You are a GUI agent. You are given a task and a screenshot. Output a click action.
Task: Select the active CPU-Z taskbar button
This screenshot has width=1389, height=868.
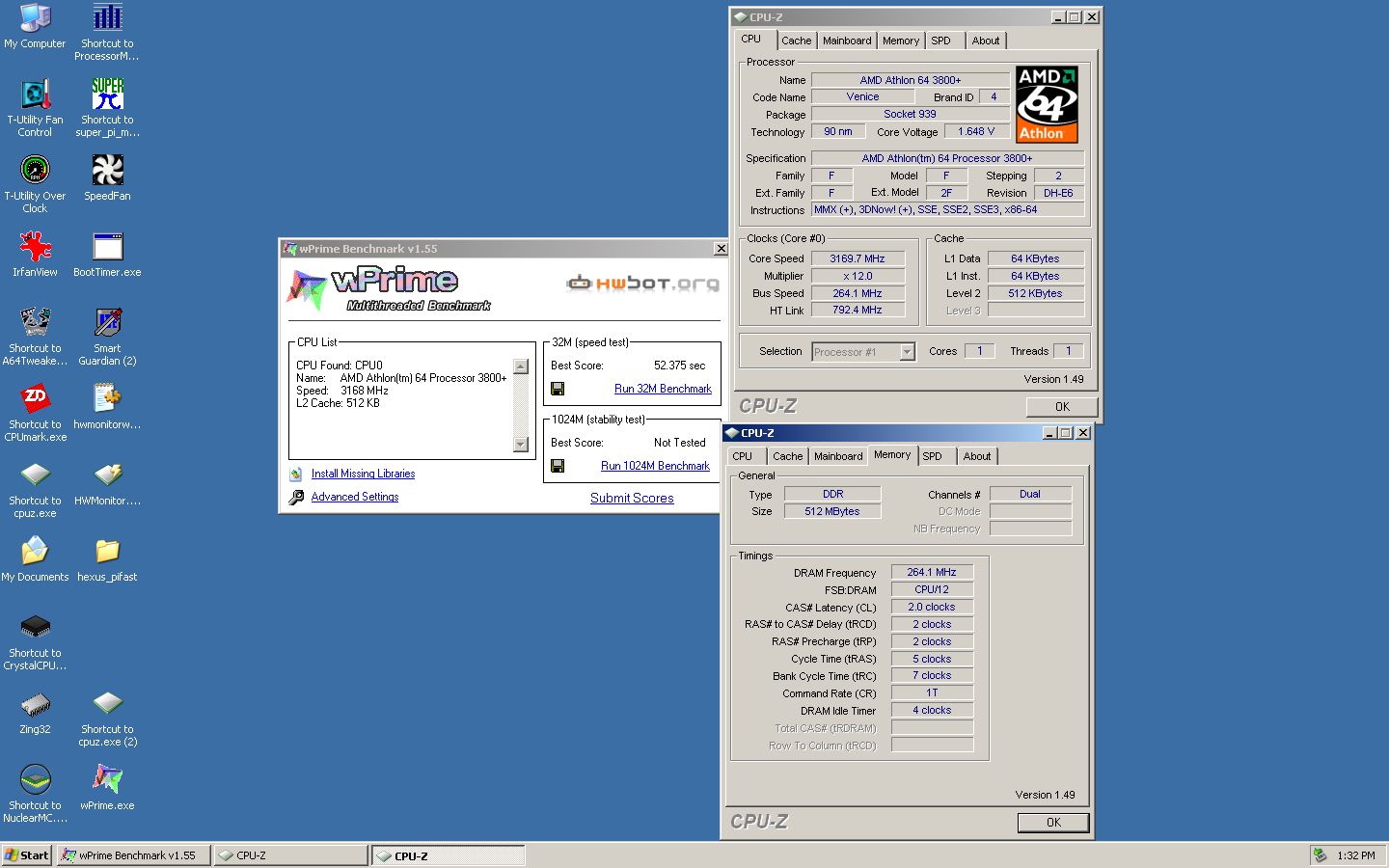449,855
